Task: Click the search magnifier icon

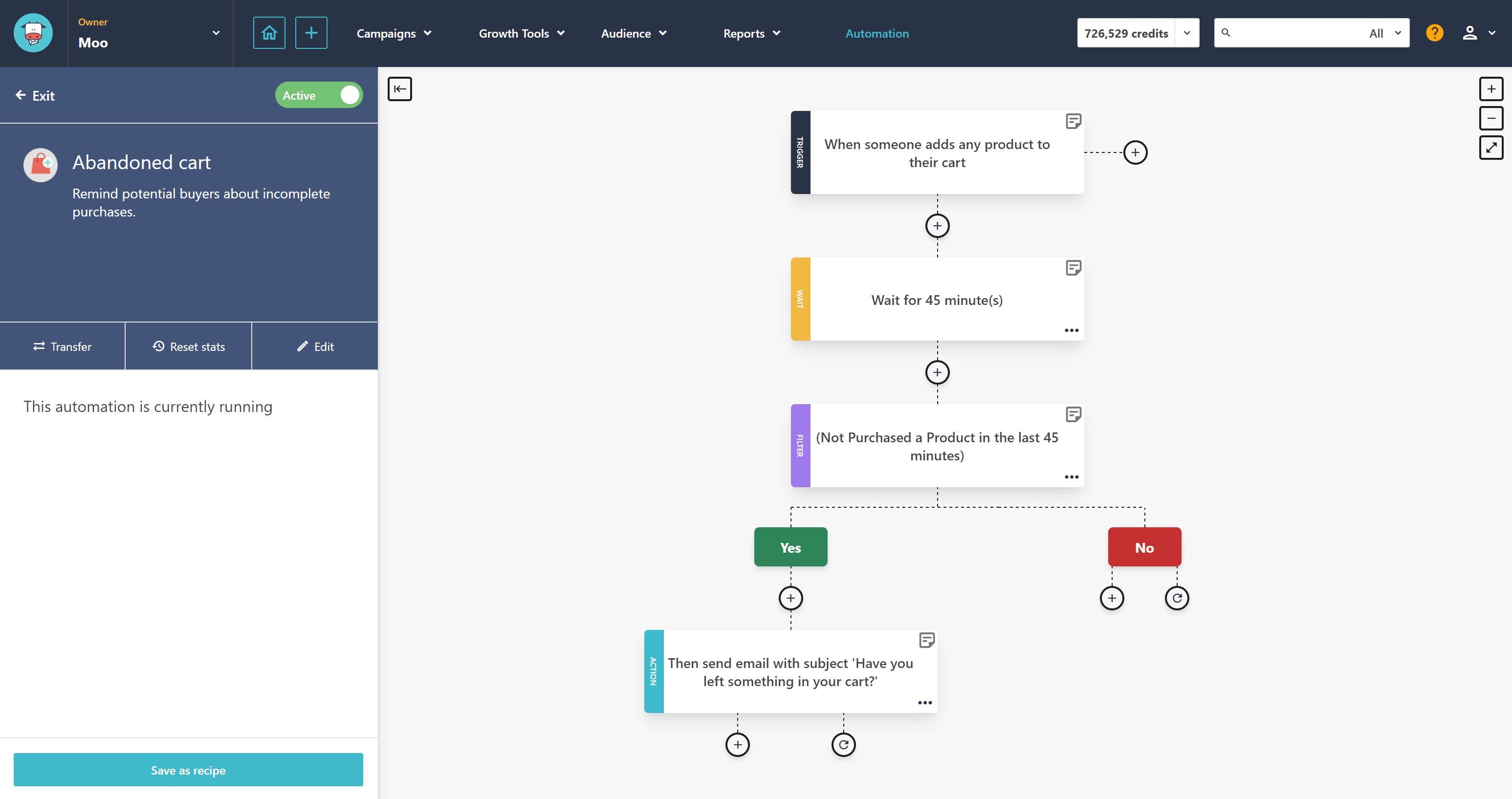Action: coord(1226,33)
